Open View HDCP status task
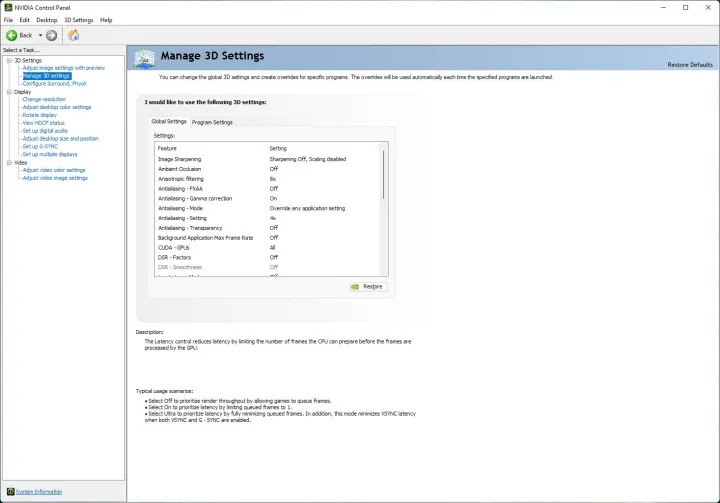720x503 pixels. point(44,123)
